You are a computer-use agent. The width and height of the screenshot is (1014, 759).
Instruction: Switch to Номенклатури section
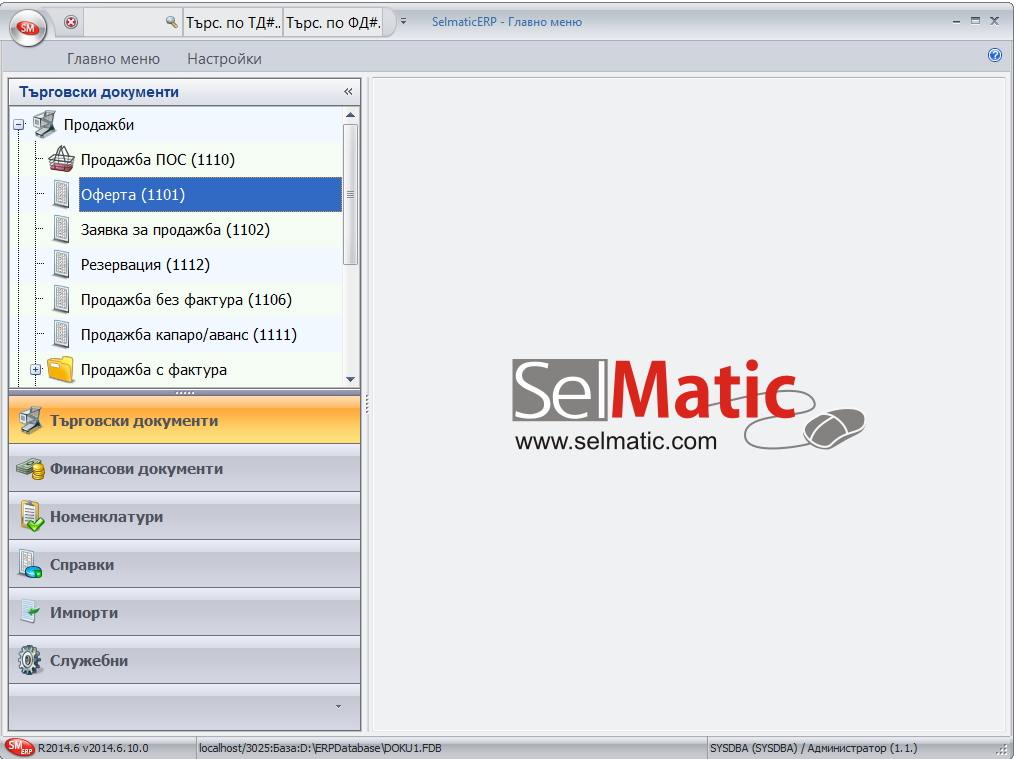pyautogui.click(x=184, y=516)
